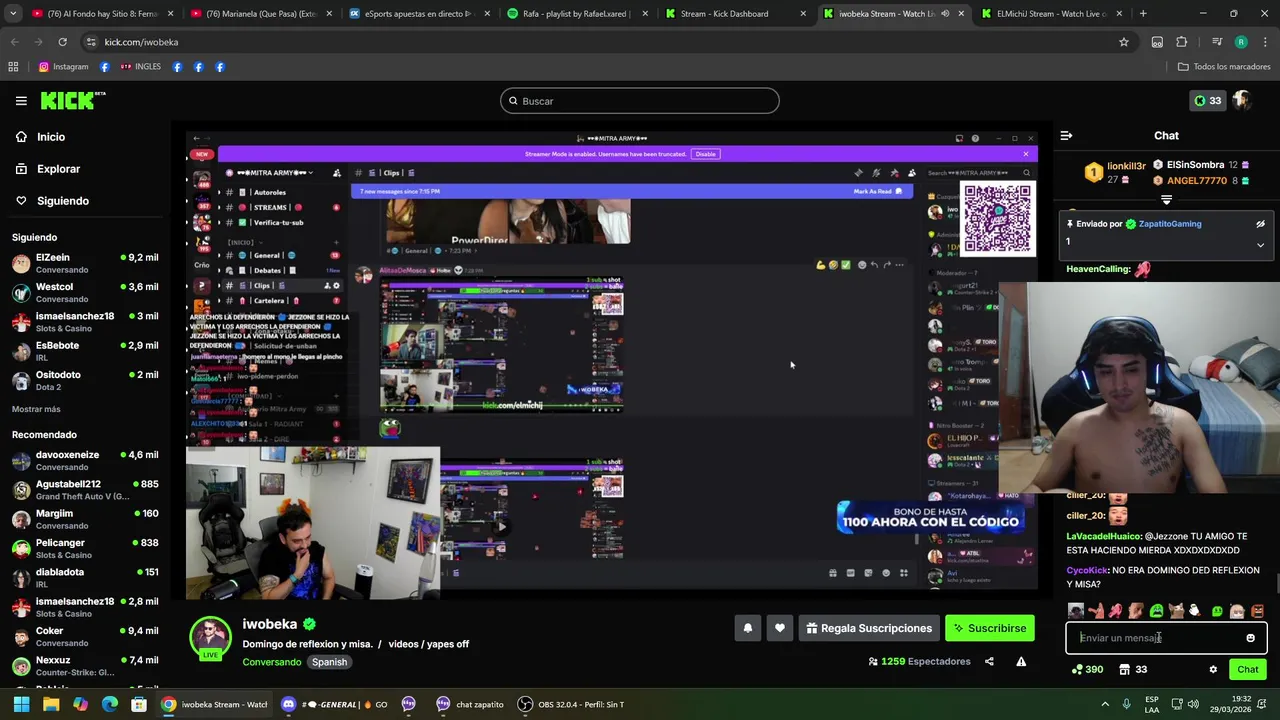This screenshot has height=720, width=1280.
Task: Expand the pinned message chevron
Action: click(x=1260, y=244)
